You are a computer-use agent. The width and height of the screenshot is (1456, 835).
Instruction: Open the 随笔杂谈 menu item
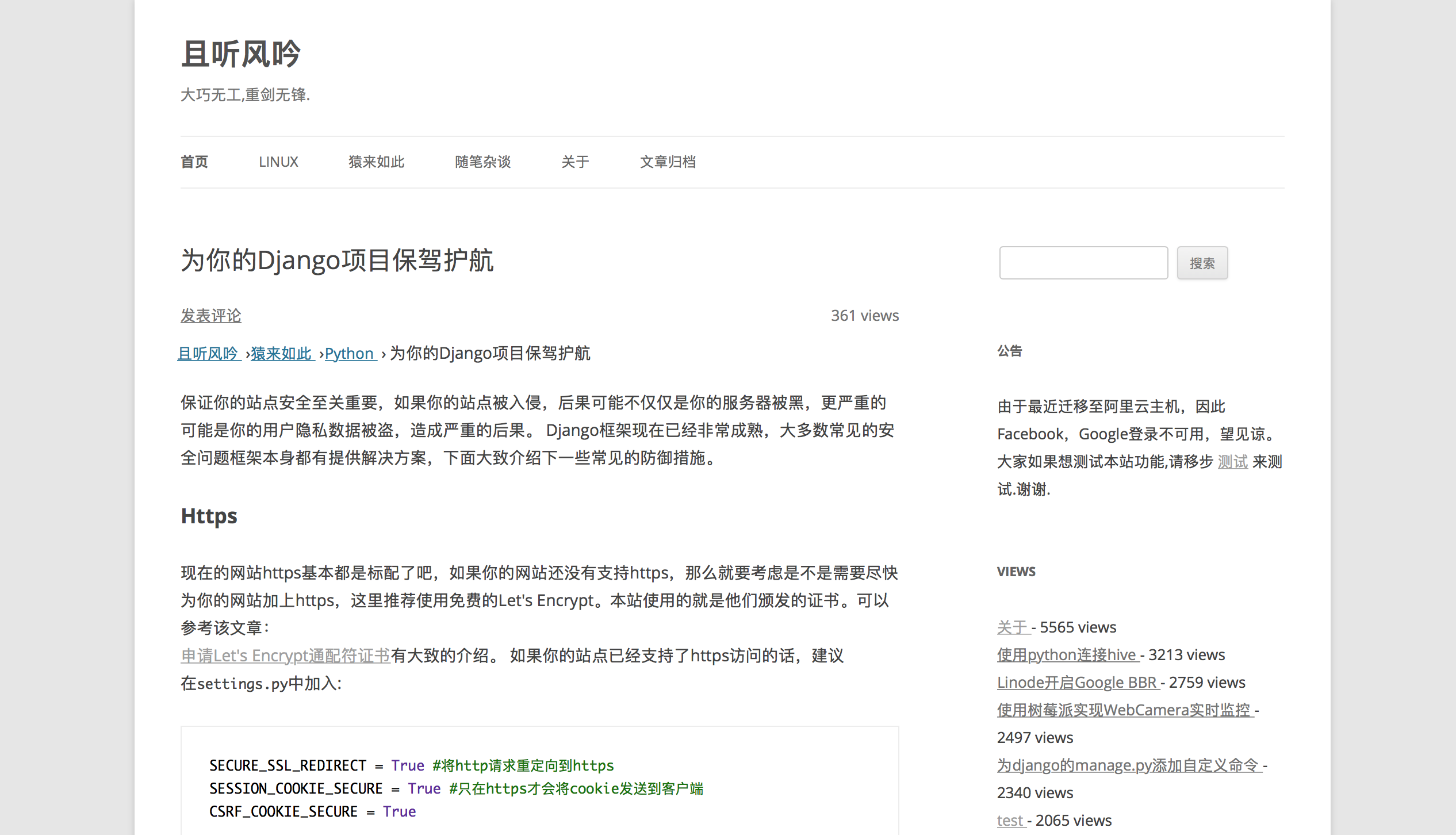(482, 162)
